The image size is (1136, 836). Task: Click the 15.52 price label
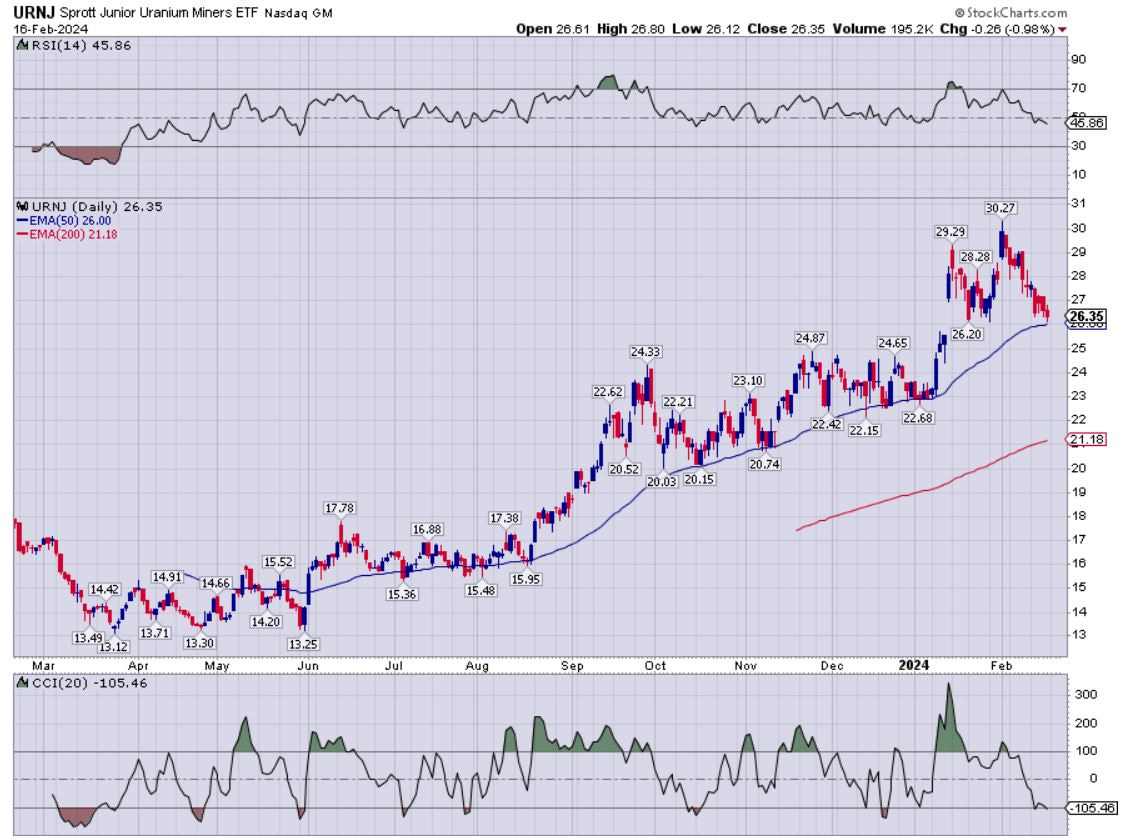point(278,561)
